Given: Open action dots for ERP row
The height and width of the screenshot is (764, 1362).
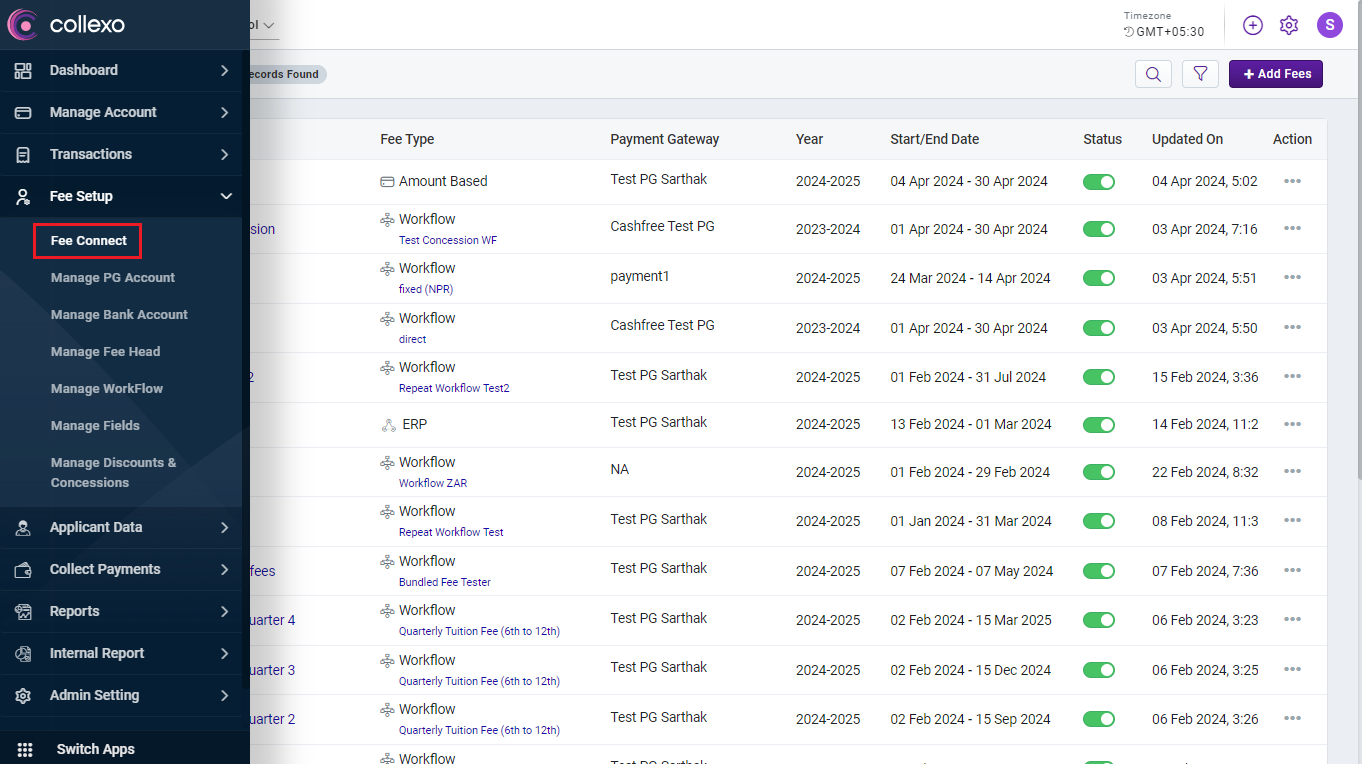Looking at the screenshot, I should pyautogui.click(x=1292, y=425).
